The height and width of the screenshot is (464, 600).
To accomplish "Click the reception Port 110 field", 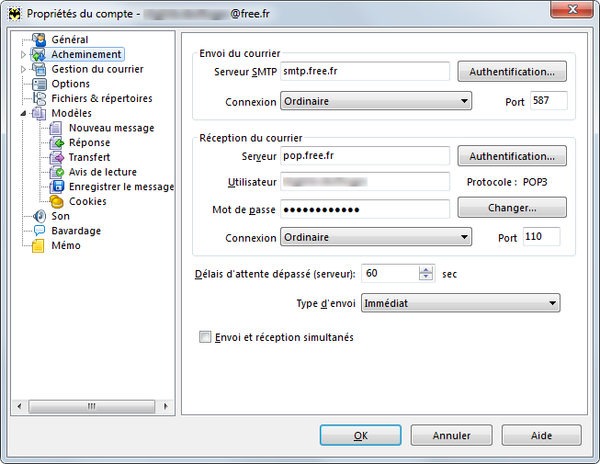I will (x=541, y=236).
